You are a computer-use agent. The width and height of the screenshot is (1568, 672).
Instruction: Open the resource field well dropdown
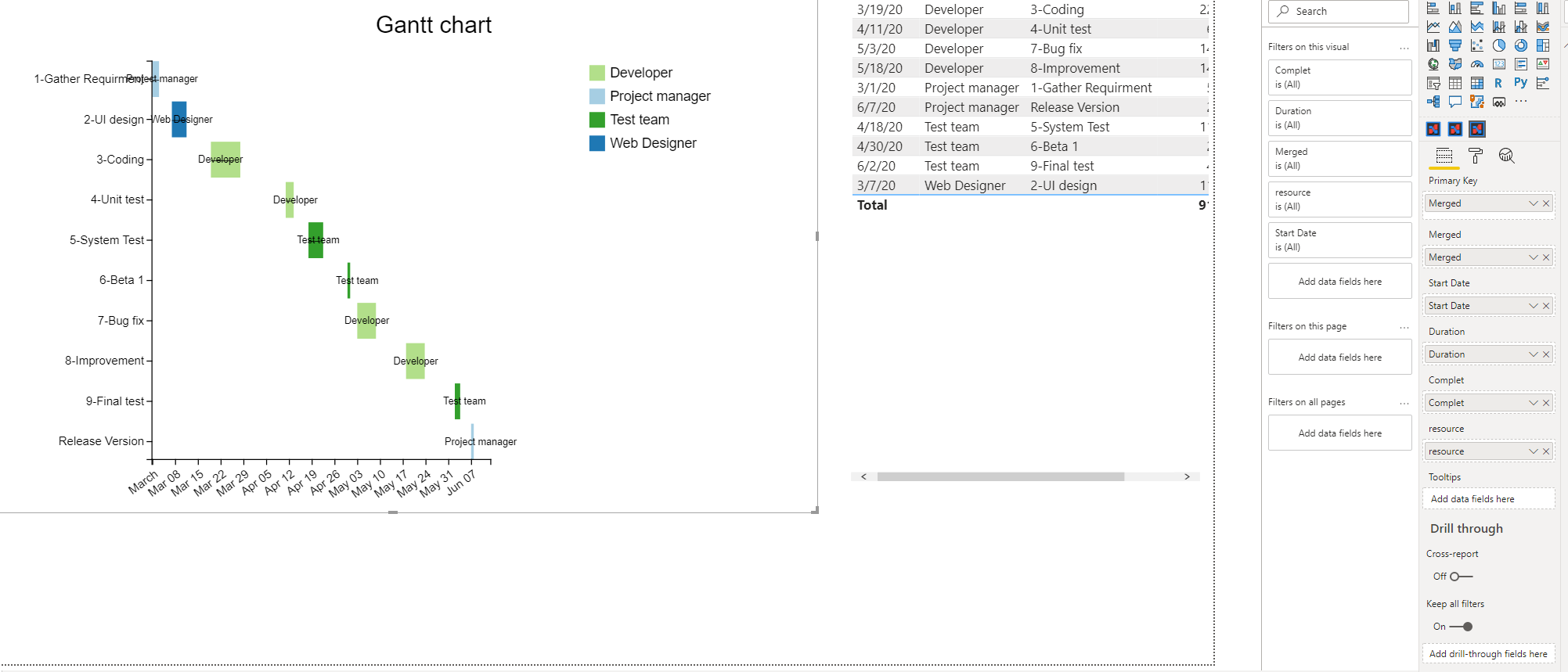click(1533, 451)
